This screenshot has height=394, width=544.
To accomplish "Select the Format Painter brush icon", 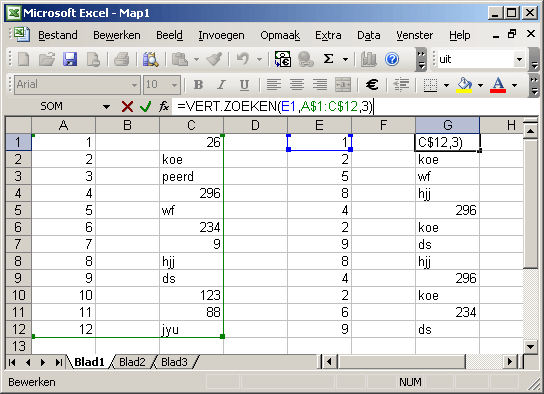I will pos(214,59).
